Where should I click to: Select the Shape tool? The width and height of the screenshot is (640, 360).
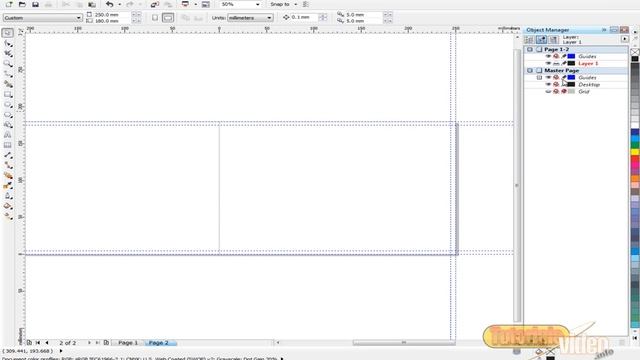[x=8, y=43]
